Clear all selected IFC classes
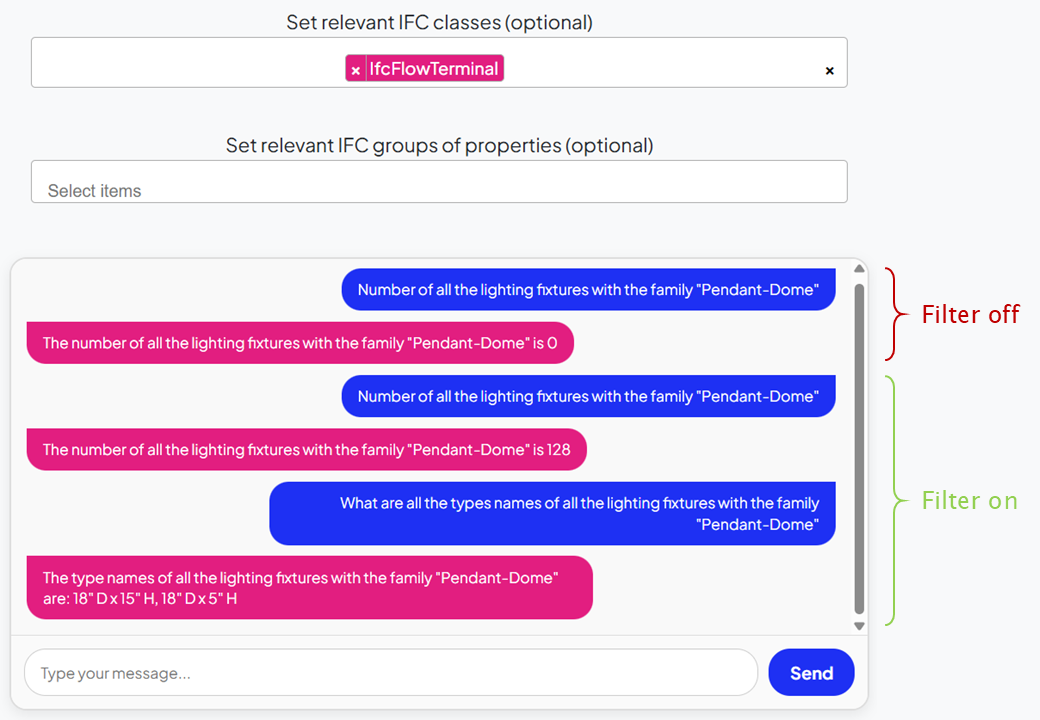Screen dimensions: 1040x720 coord(829,70)
